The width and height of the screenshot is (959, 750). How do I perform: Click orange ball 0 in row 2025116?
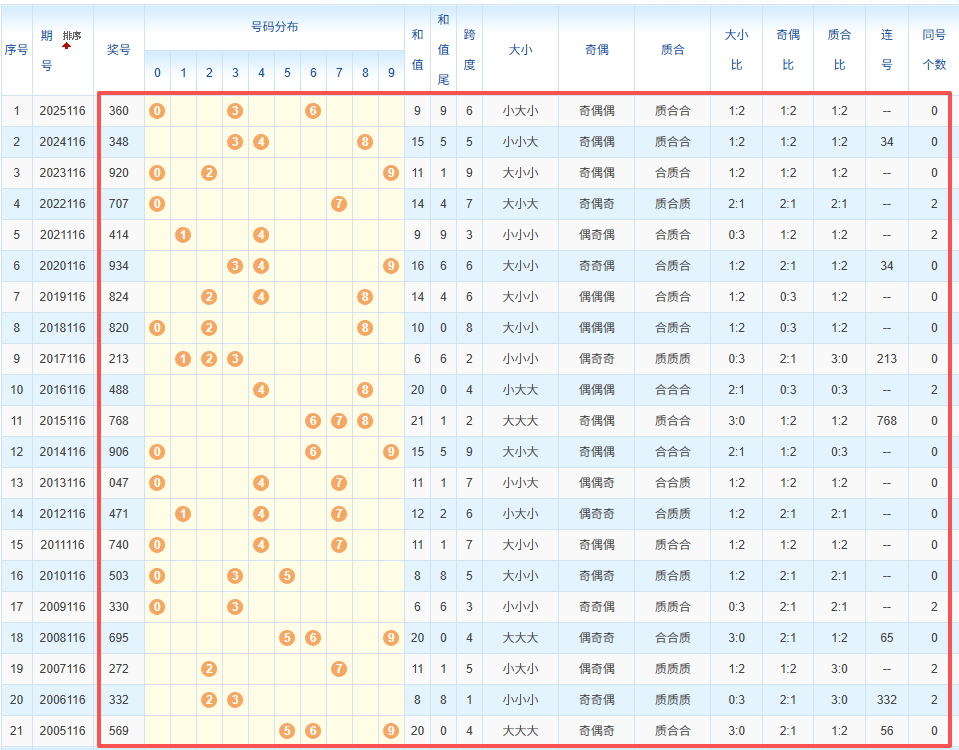click(x=157, y=111)
